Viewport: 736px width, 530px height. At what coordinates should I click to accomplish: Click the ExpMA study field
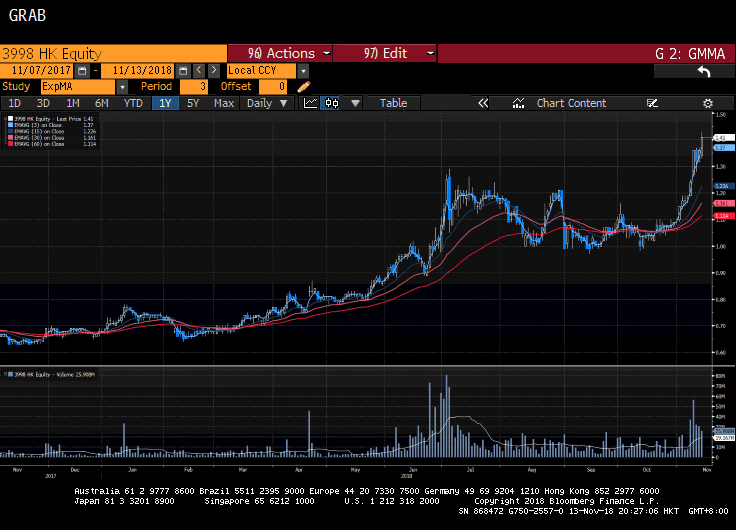[78, 87]
